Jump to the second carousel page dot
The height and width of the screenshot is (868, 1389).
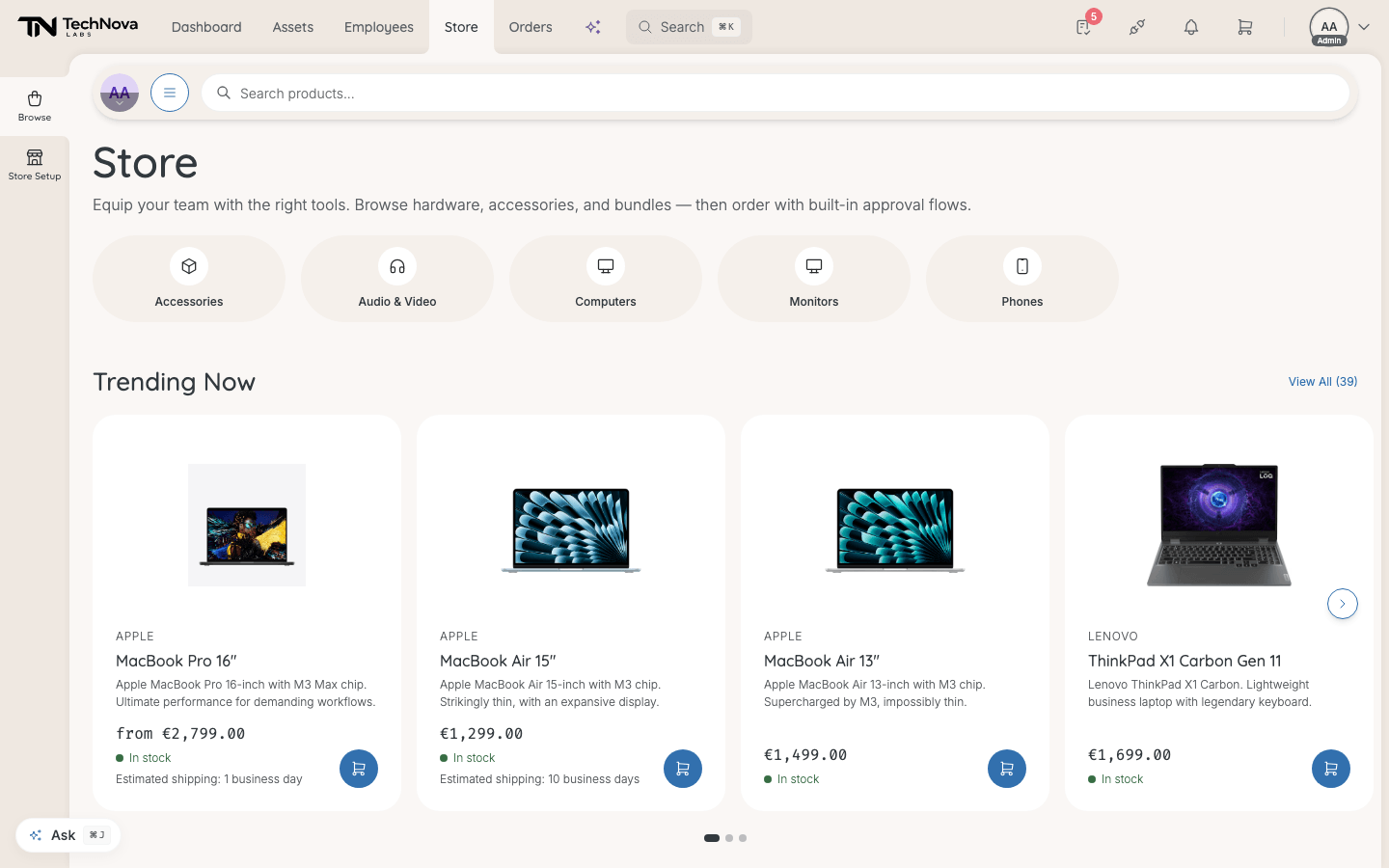(x=729, y=838)
